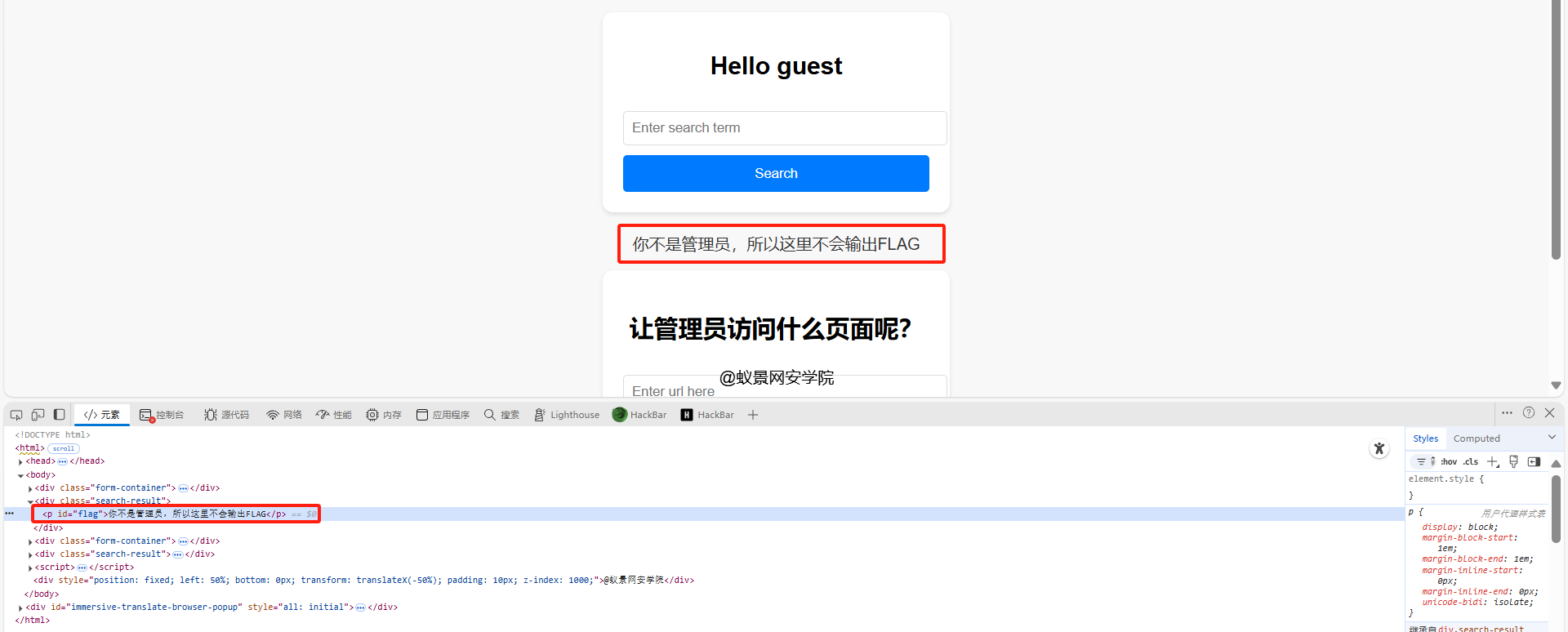Click the blue Search button

(776, 173)
